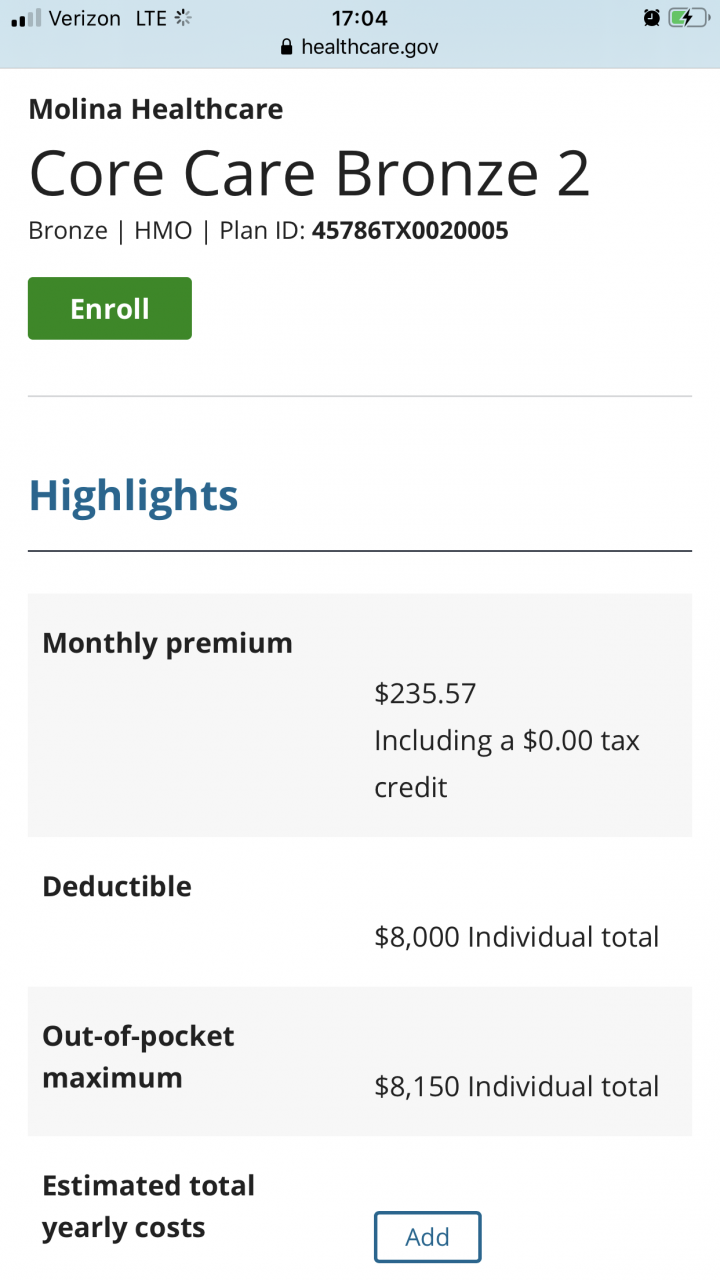The image size is (720, 1280).
Task: Tap the green Enroll button
Action: [x=110, y=308]
